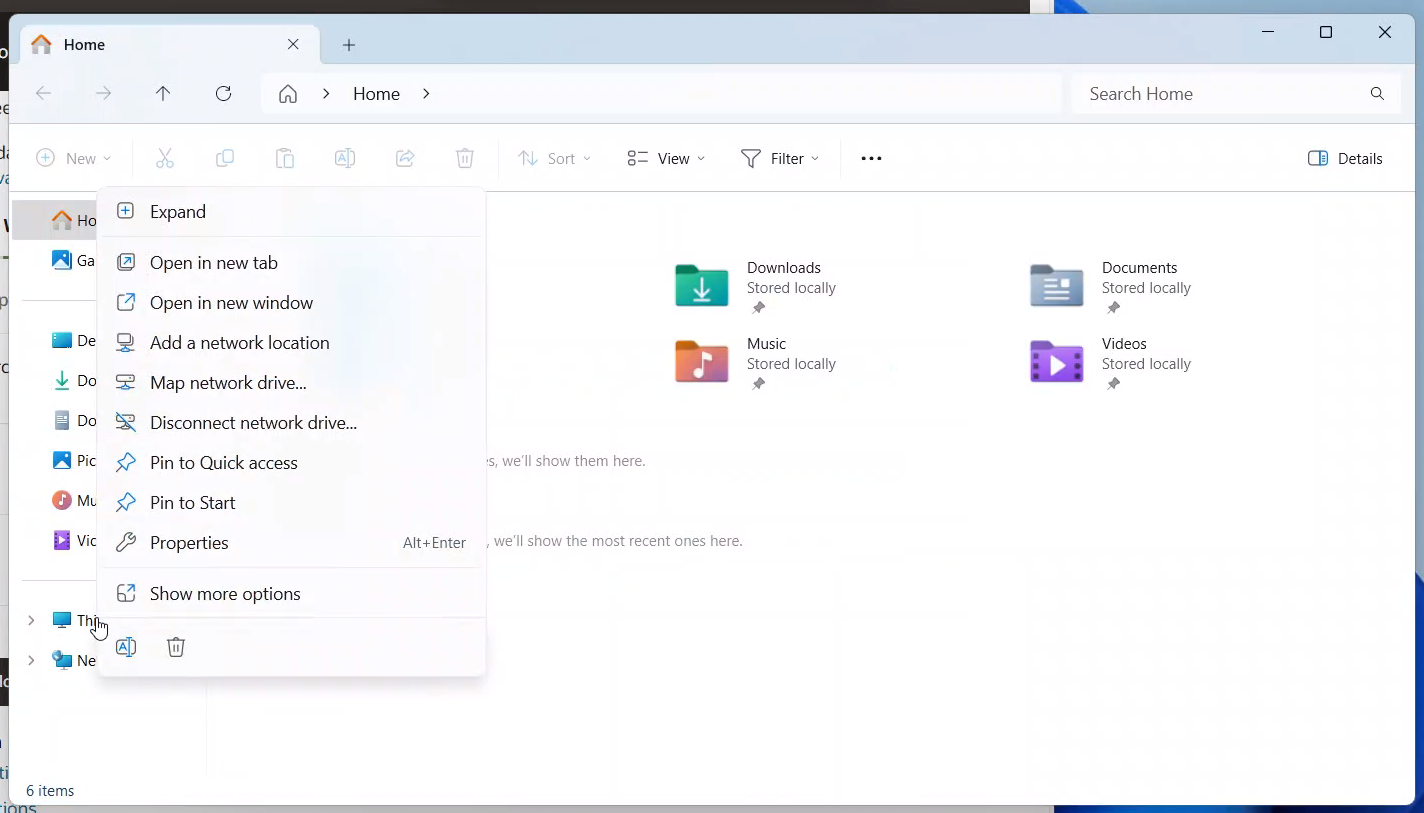The width and height of the screenshot is (1424, 813).
Task: Click the delete trash icon in context menu
Action: coord(176,647)
